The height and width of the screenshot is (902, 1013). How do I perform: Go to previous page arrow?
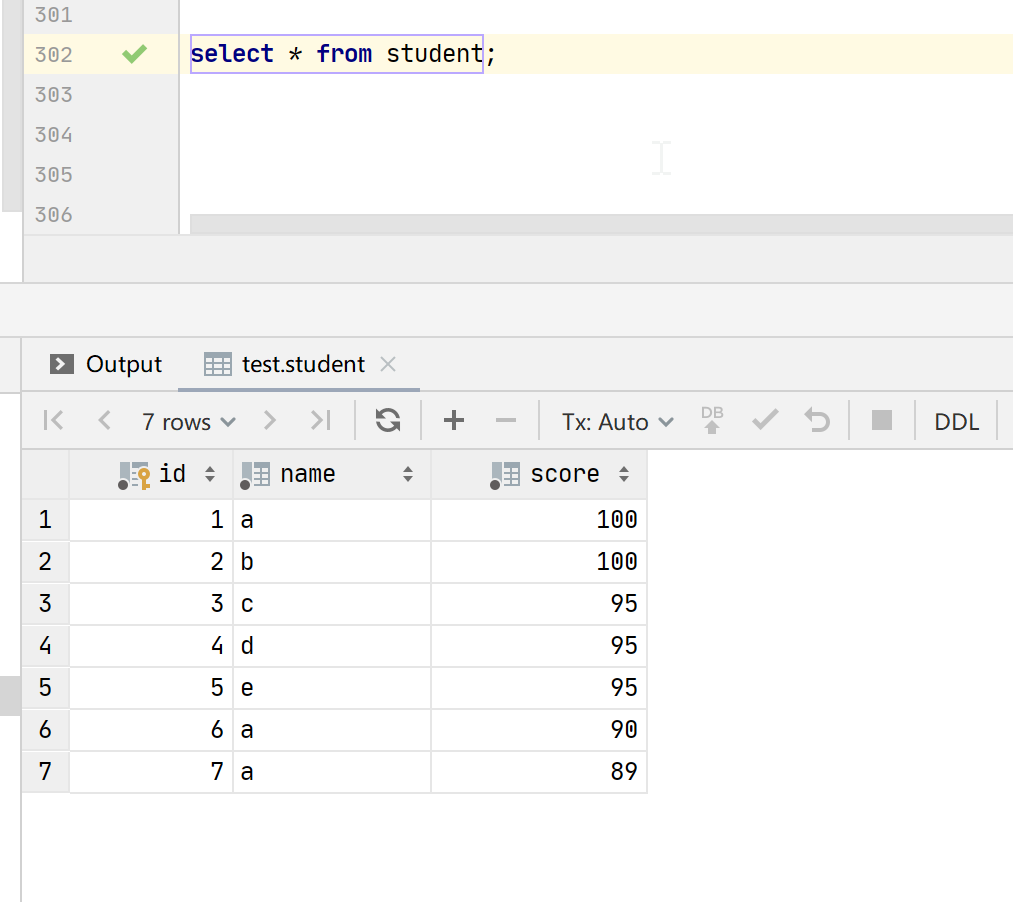(104, 421)
